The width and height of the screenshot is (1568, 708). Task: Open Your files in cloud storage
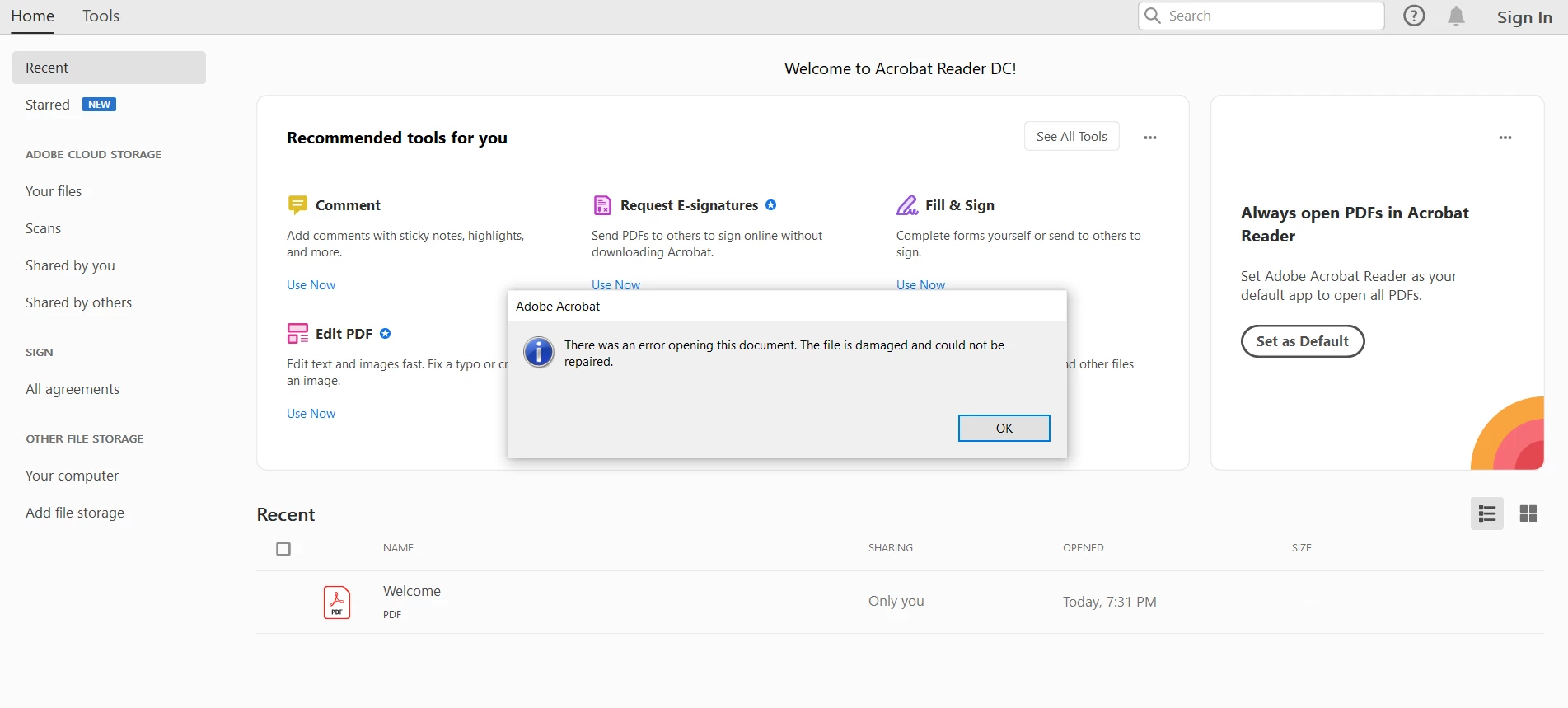click(54, 191)
